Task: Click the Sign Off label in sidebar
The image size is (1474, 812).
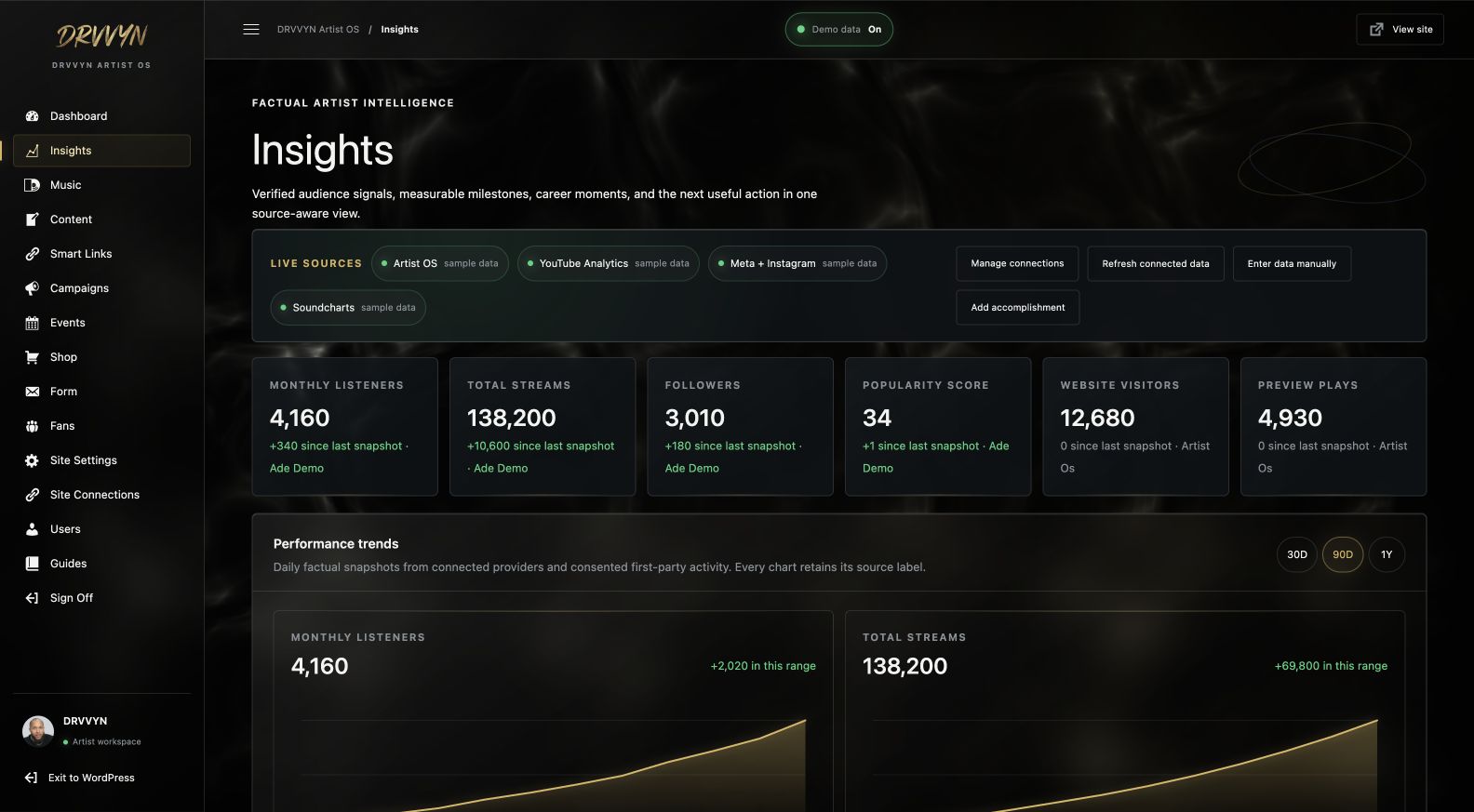Action: coord(72,598)
